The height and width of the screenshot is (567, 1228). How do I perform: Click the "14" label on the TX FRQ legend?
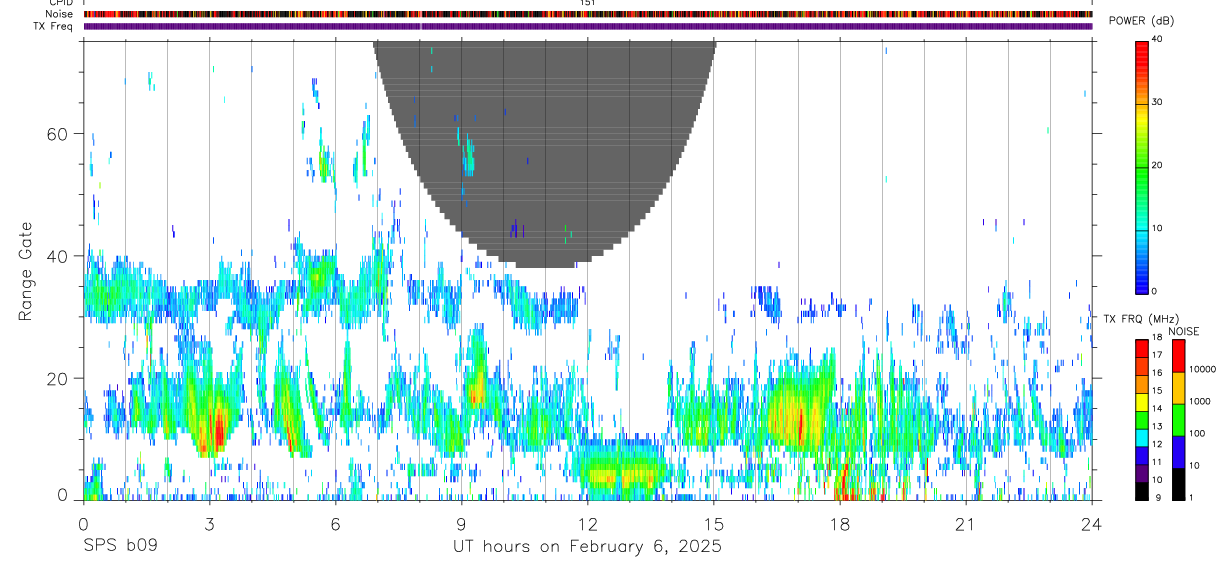[x=1158, y=409]
